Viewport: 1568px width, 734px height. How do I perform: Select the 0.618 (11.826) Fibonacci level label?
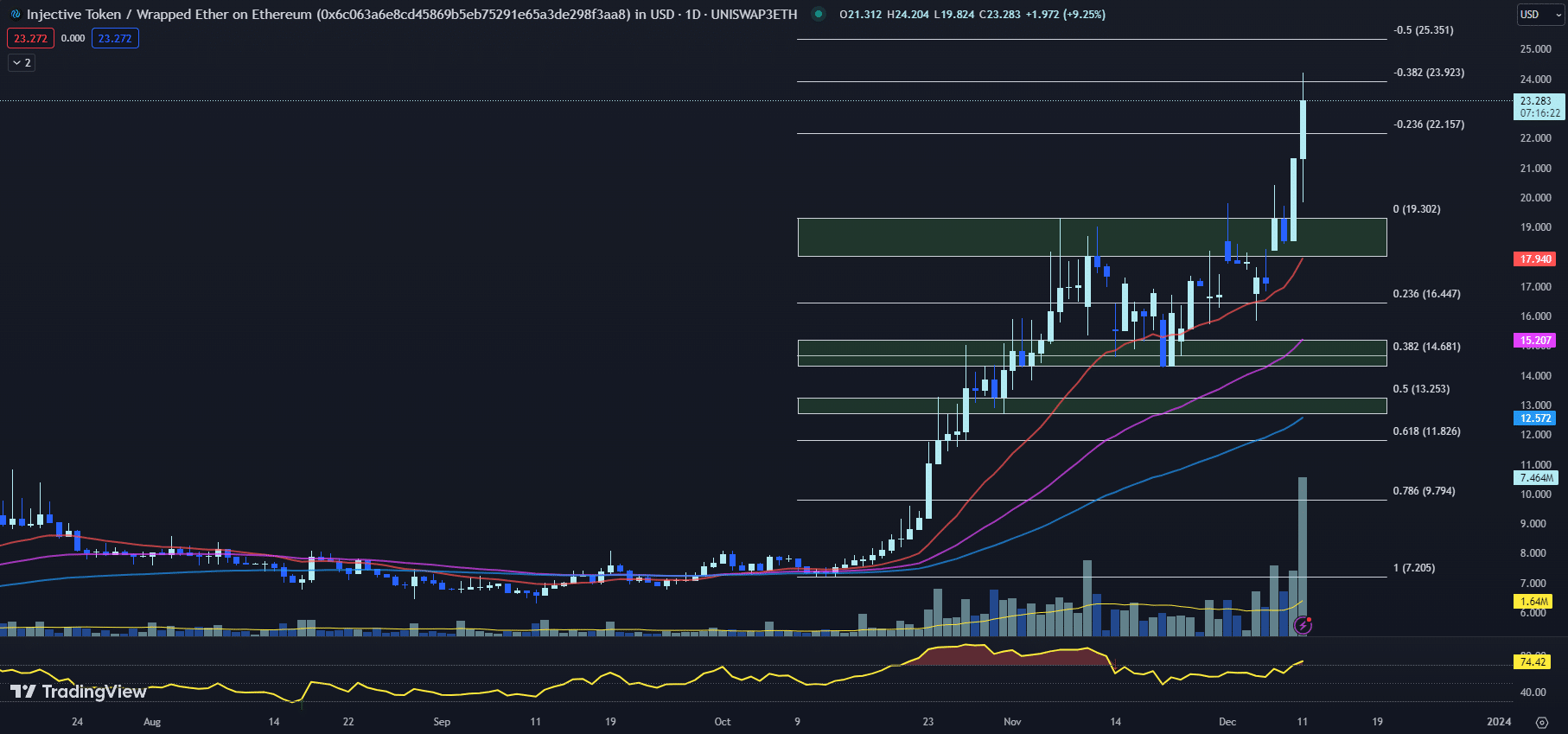click(x=1426, y=431)
